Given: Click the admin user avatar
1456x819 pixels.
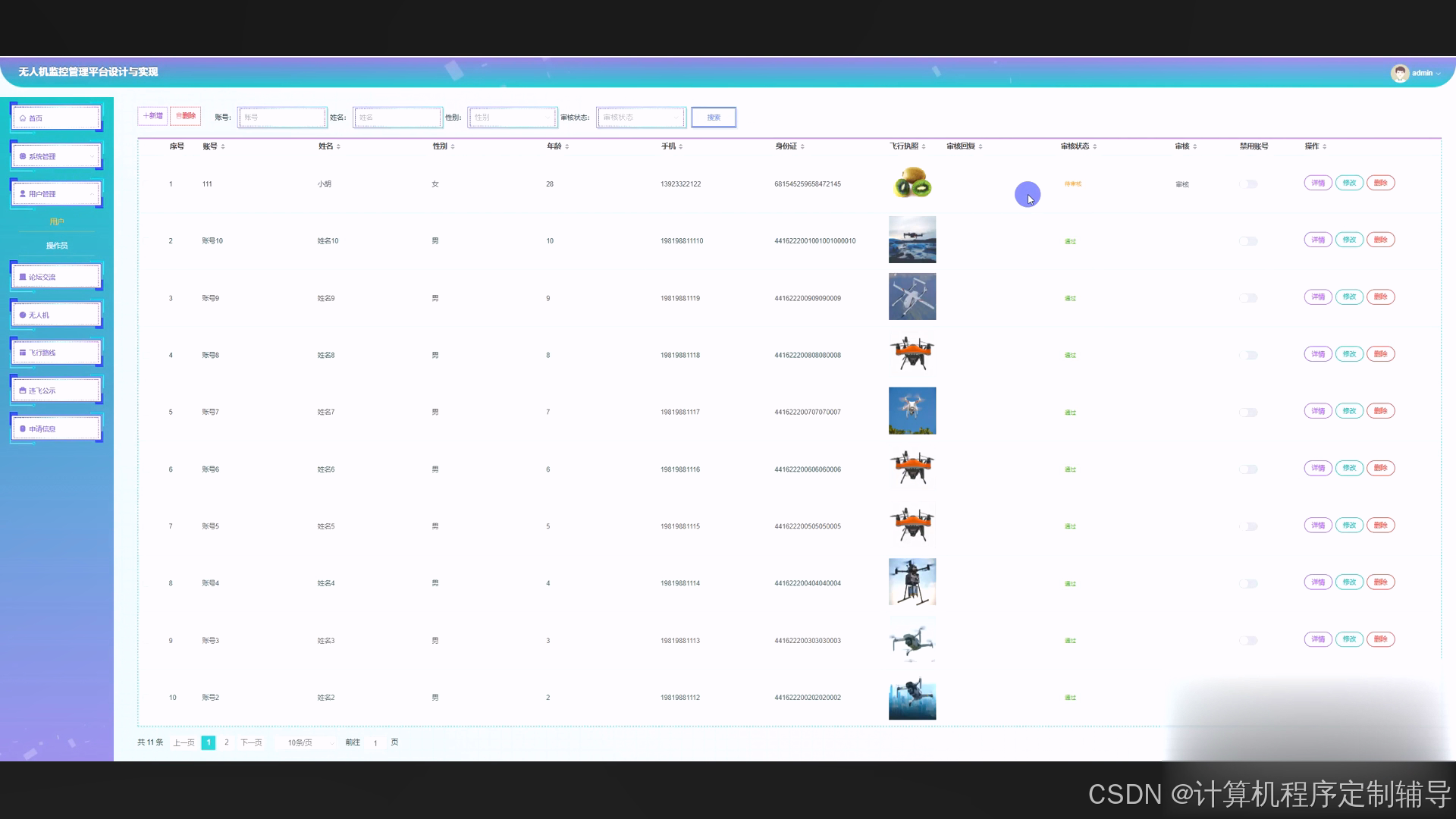Looking at the screenshot, I should pyautogui.click(x=1399, y=73).
